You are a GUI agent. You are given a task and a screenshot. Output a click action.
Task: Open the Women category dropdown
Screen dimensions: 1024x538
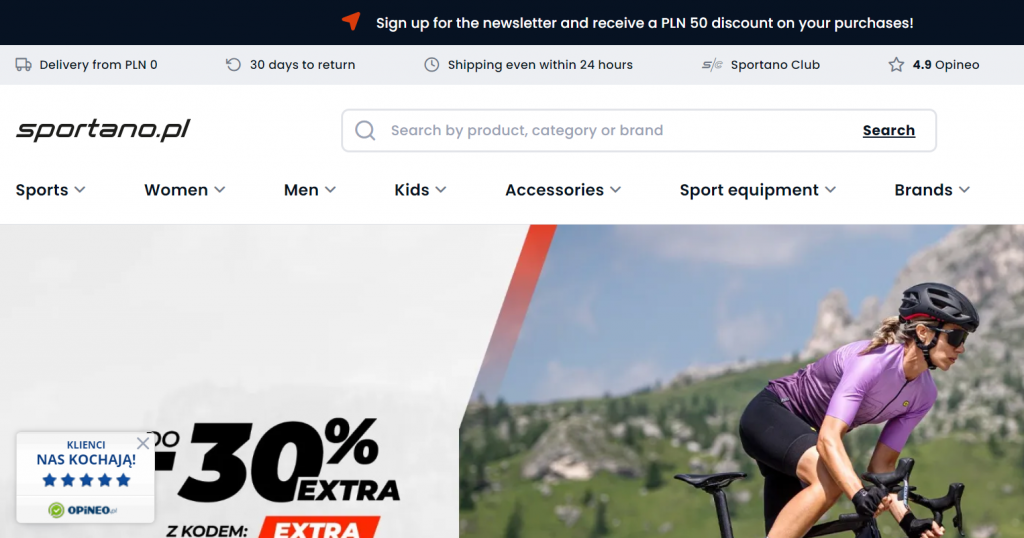(185, 190)
